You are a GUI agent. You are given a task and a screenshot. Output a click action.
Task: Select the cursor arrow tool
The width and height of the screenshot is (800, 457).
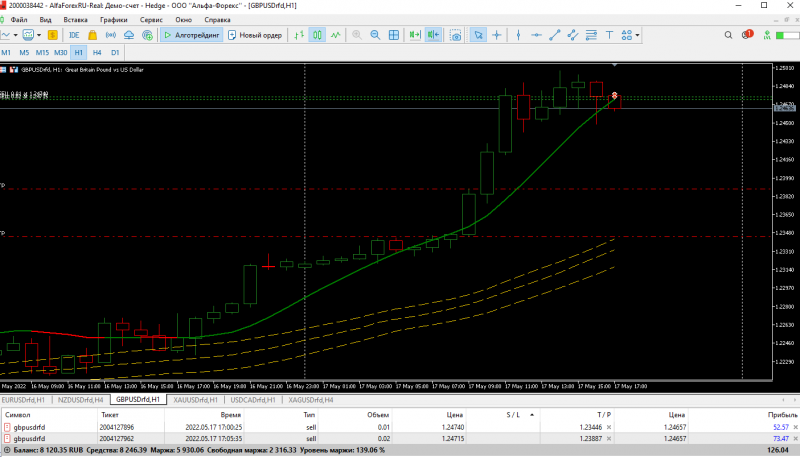click(478, 35)
